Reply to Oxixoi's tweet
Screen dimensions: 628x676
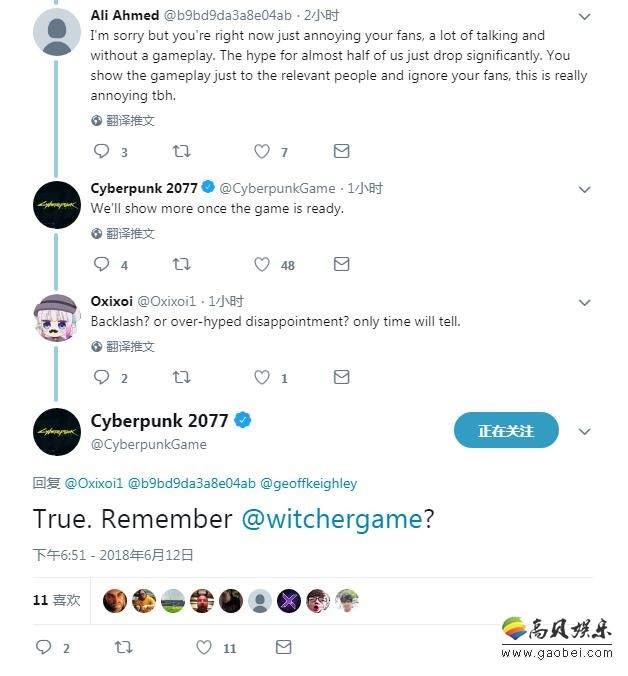click(x=101, y=377)
